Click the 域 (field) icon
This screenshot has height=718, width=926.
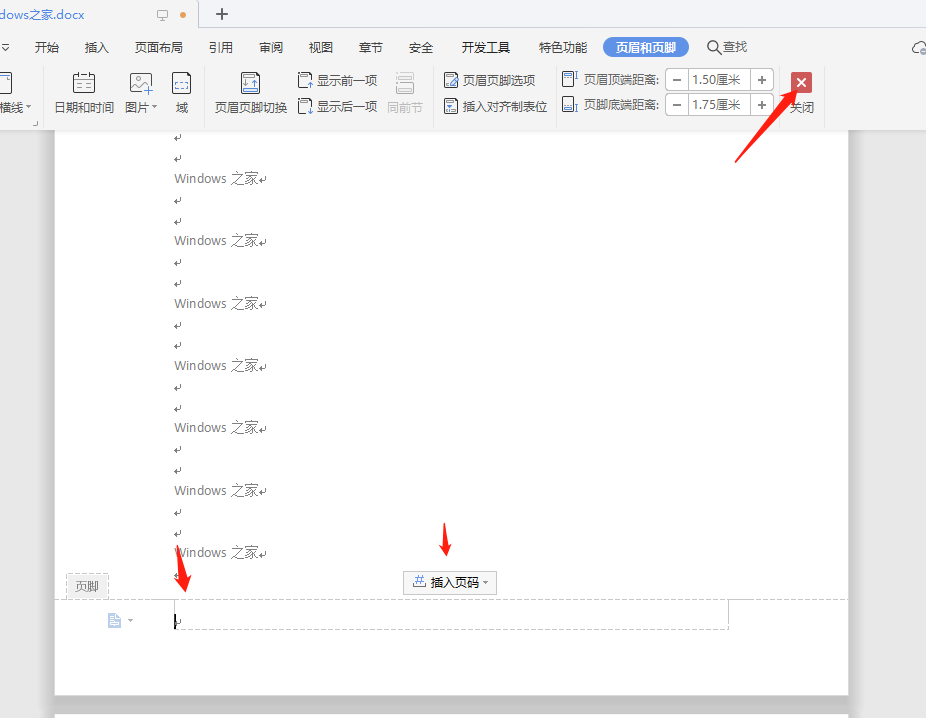(182, 84)
